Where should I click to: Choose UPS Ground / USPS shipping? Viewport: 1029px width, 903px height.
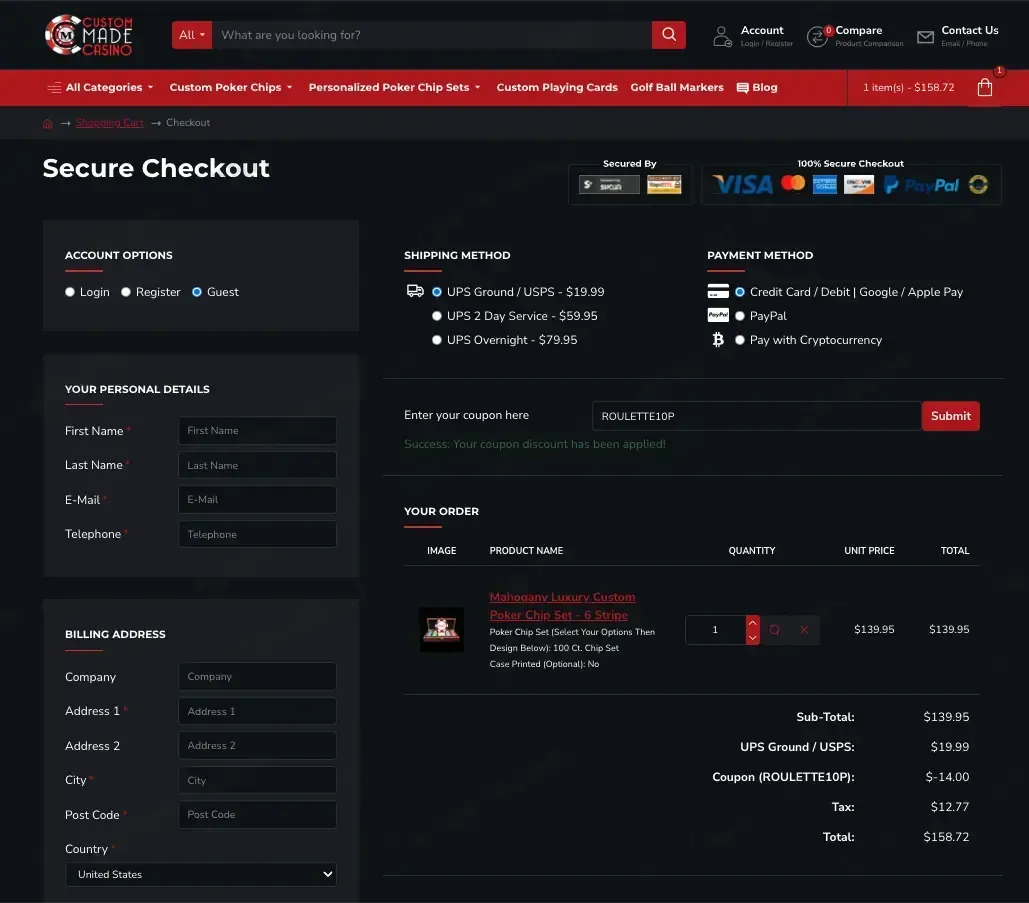point(436,292)
